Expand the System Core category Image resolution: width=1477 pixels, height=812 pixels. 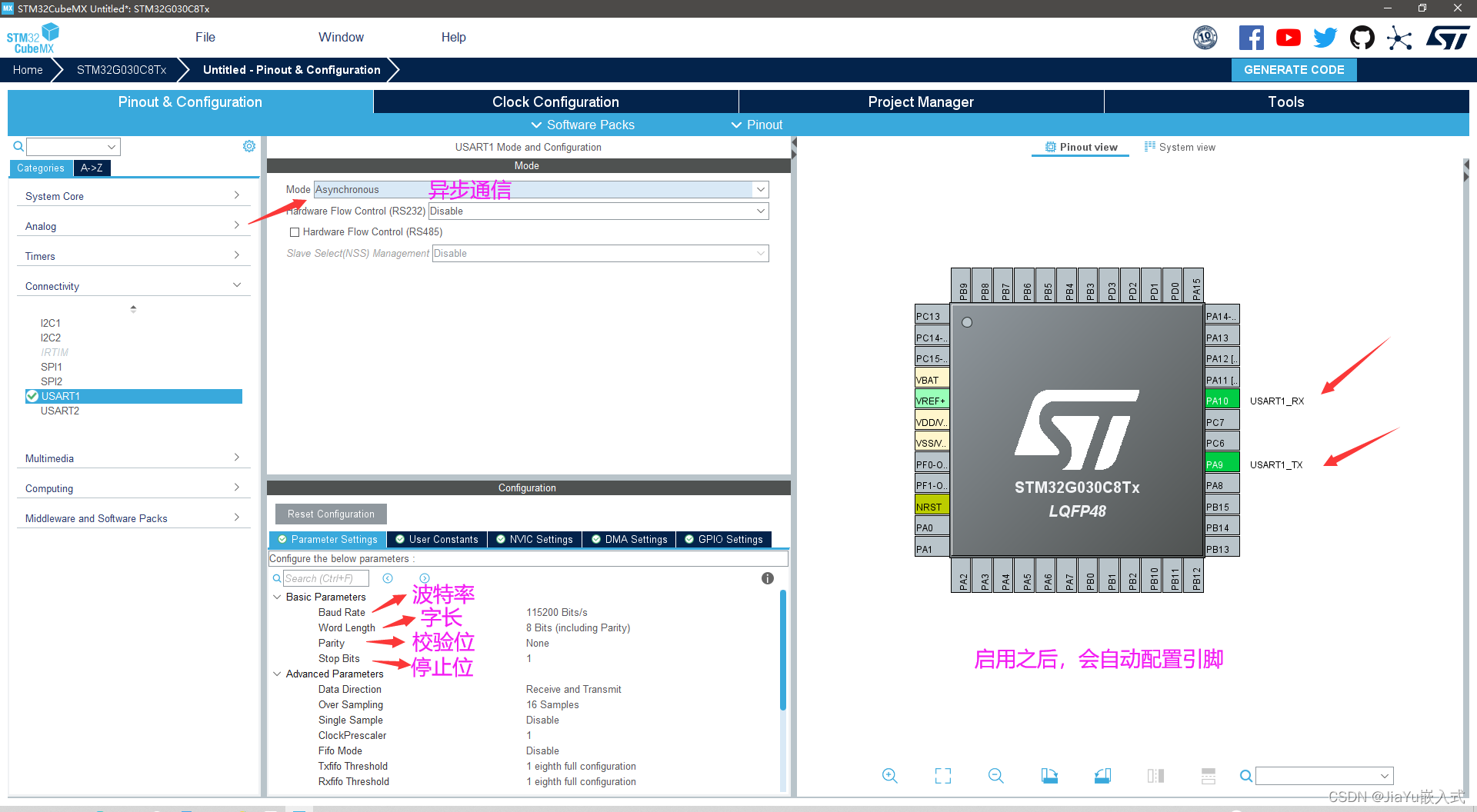[x=132, y=196]
